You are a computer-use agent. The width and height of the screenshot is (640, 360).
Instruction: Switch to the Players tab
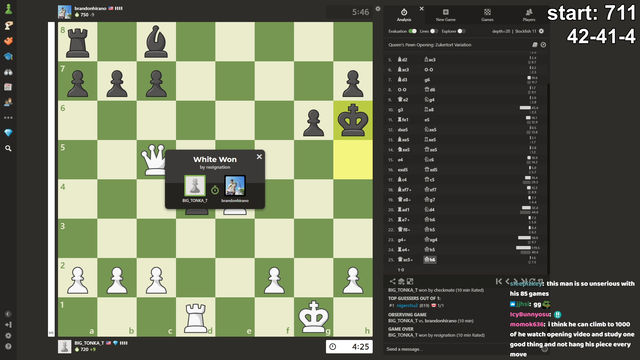pyautogui.click(x=529, y=15)
